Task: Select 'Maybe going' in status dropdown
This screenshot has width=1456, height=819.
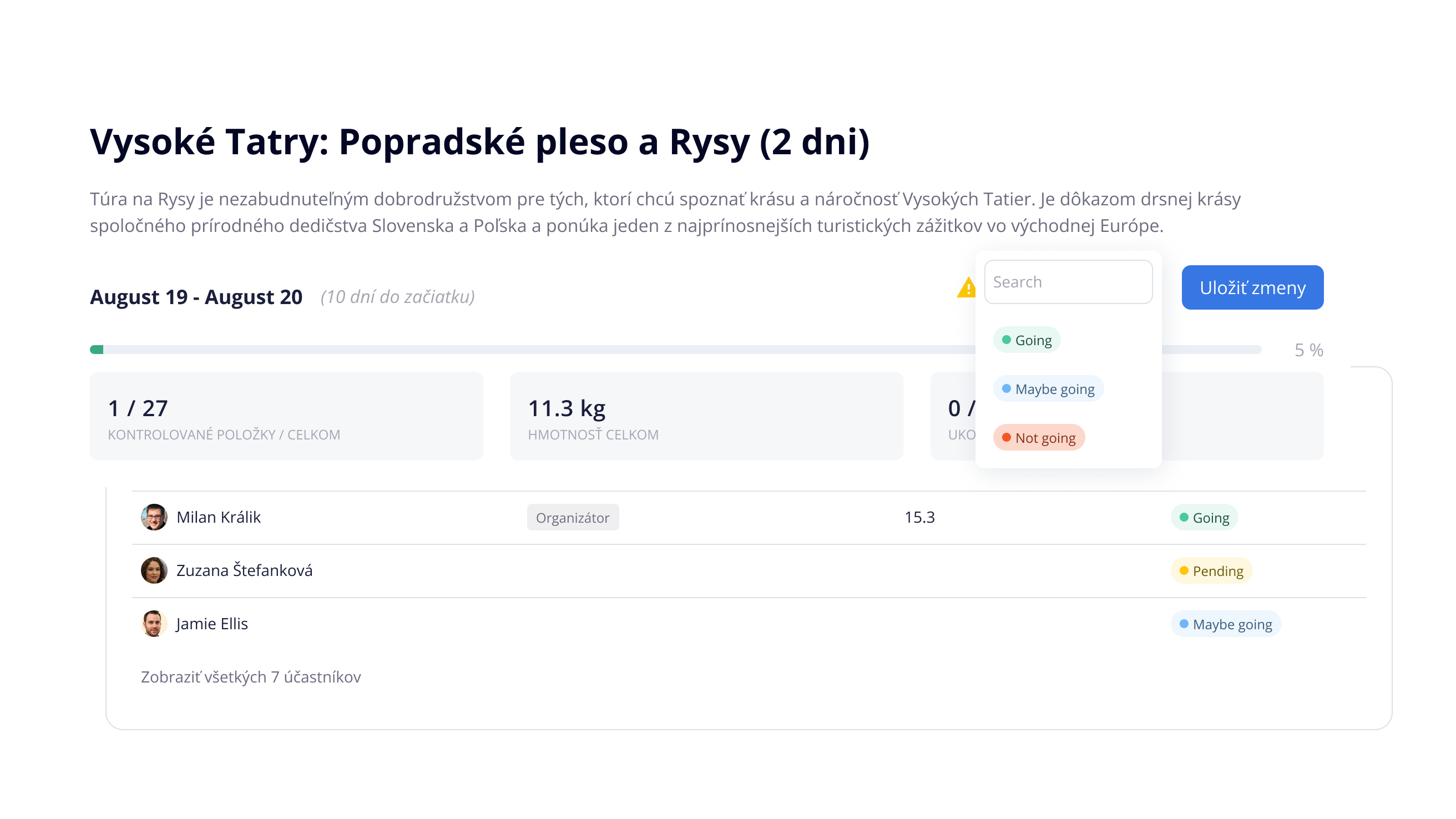Action: [1048, 389]
